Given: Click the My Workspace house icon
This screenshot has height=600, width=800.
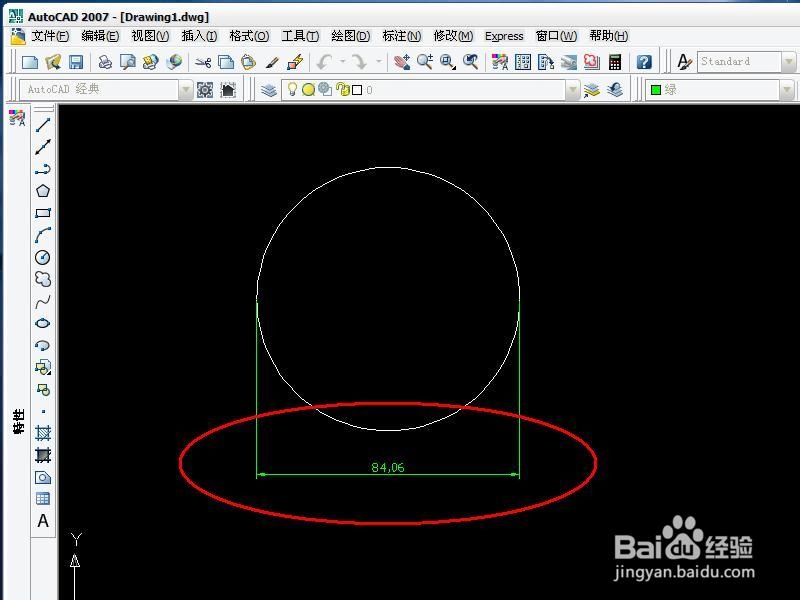Looking at the screenshot, I should point(228,90).
